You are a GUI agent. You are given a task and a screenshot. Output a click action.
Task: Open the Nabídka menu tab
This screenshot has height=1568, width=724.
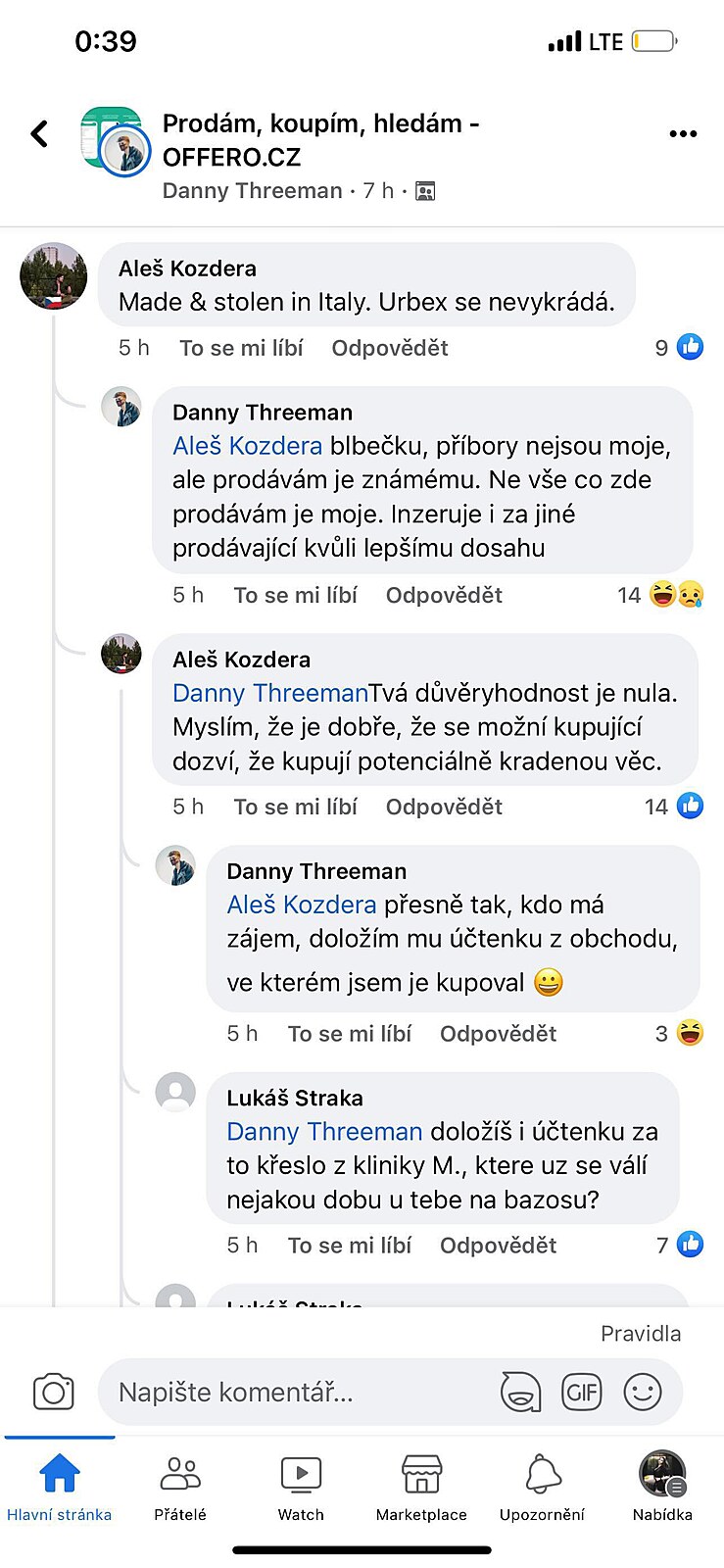[x=662, y=1487]
